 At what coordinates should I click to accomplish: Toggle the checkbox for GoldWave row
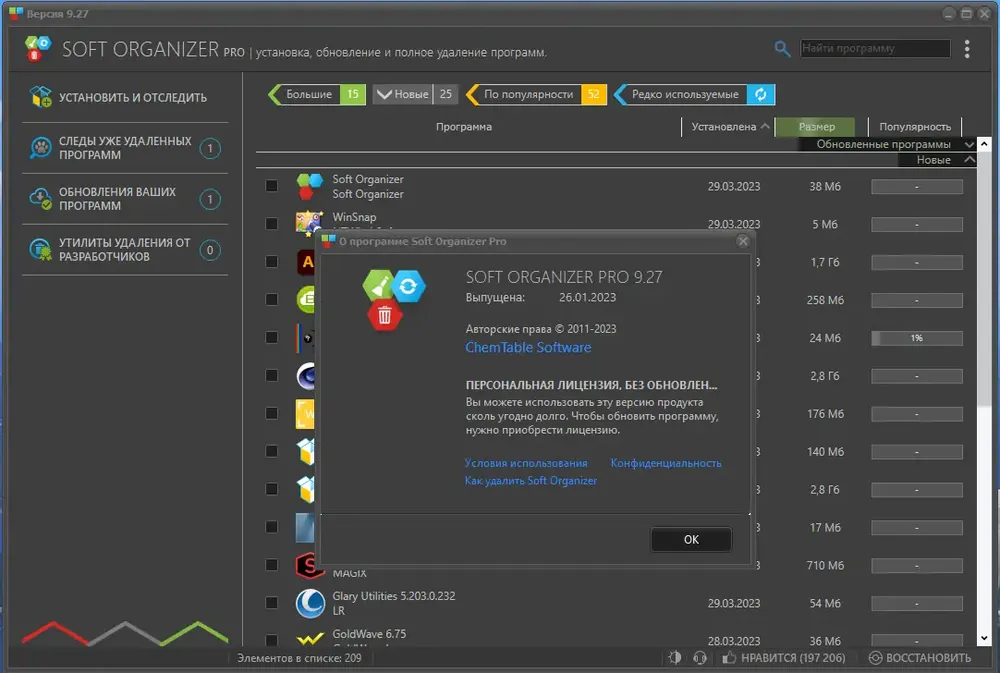(x=272, y=640)
